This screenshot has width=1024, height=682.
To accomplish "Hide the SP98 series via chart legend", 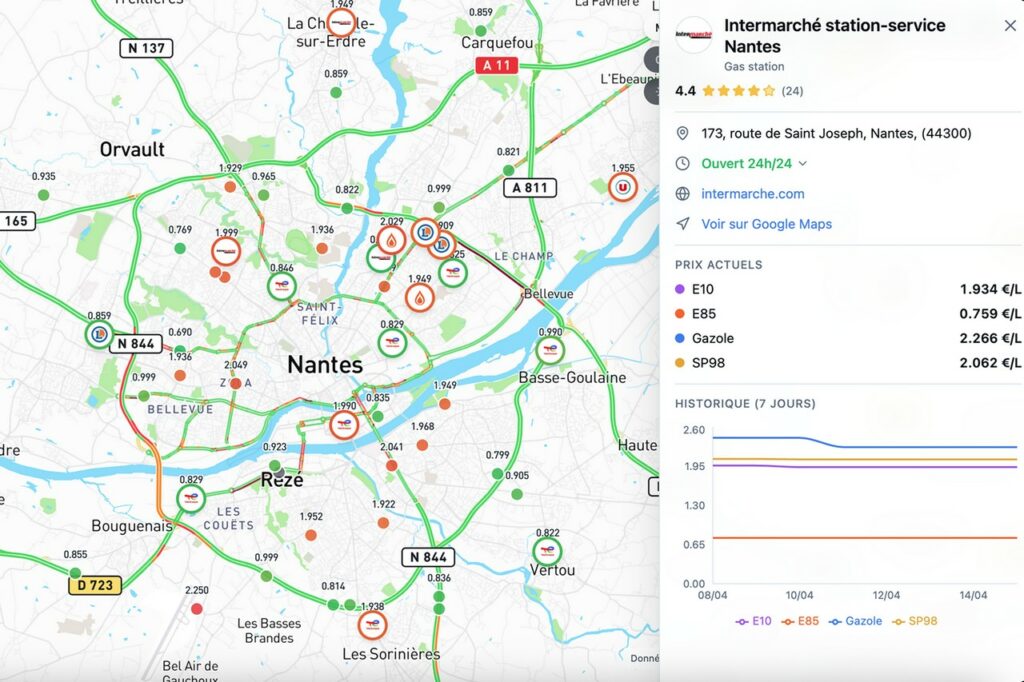I will pyautogui.click(x=914, y=621).
